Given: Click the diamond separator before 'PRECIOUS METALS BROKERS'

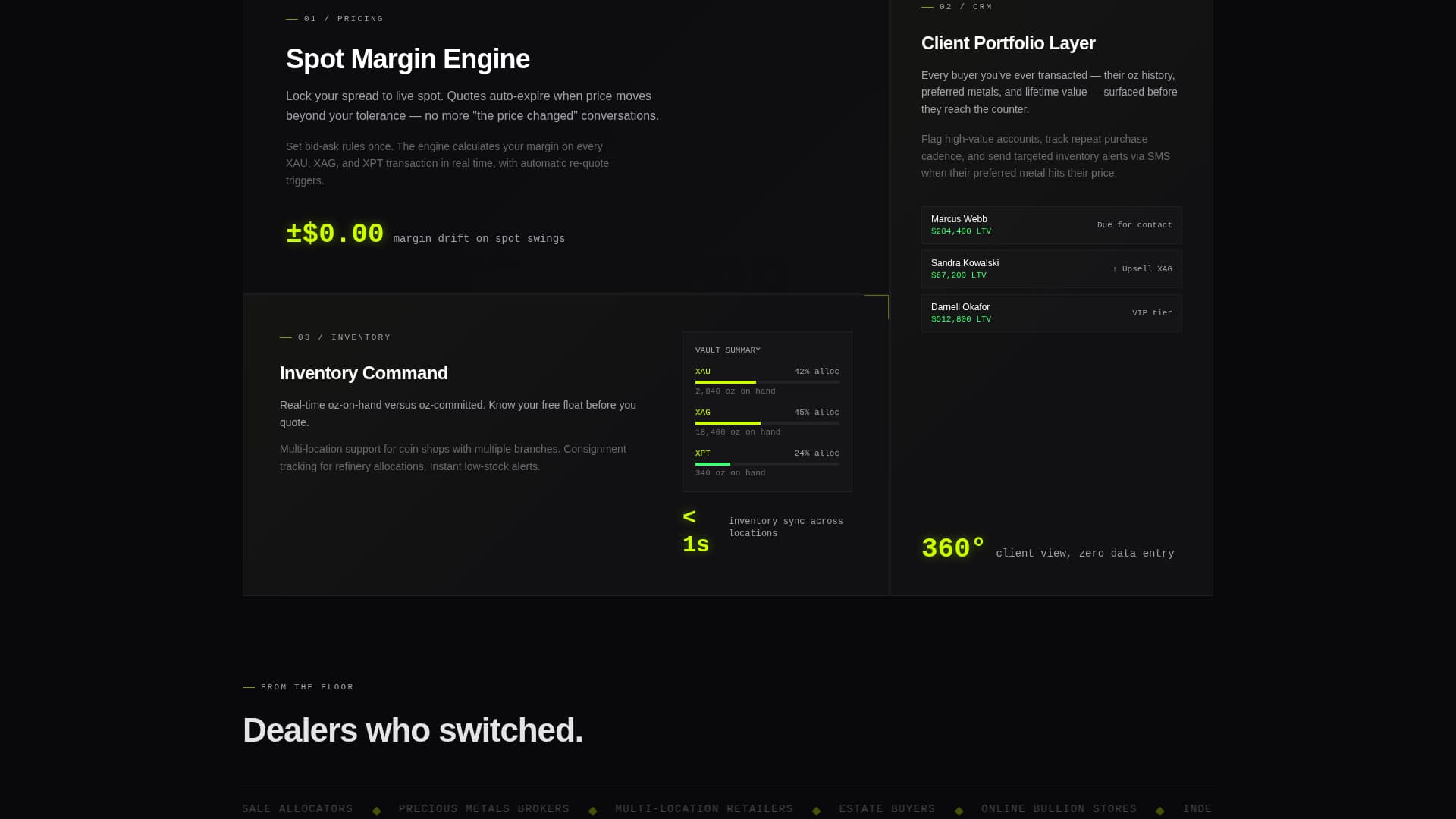Looking at the screenshot, I should 376,811.
